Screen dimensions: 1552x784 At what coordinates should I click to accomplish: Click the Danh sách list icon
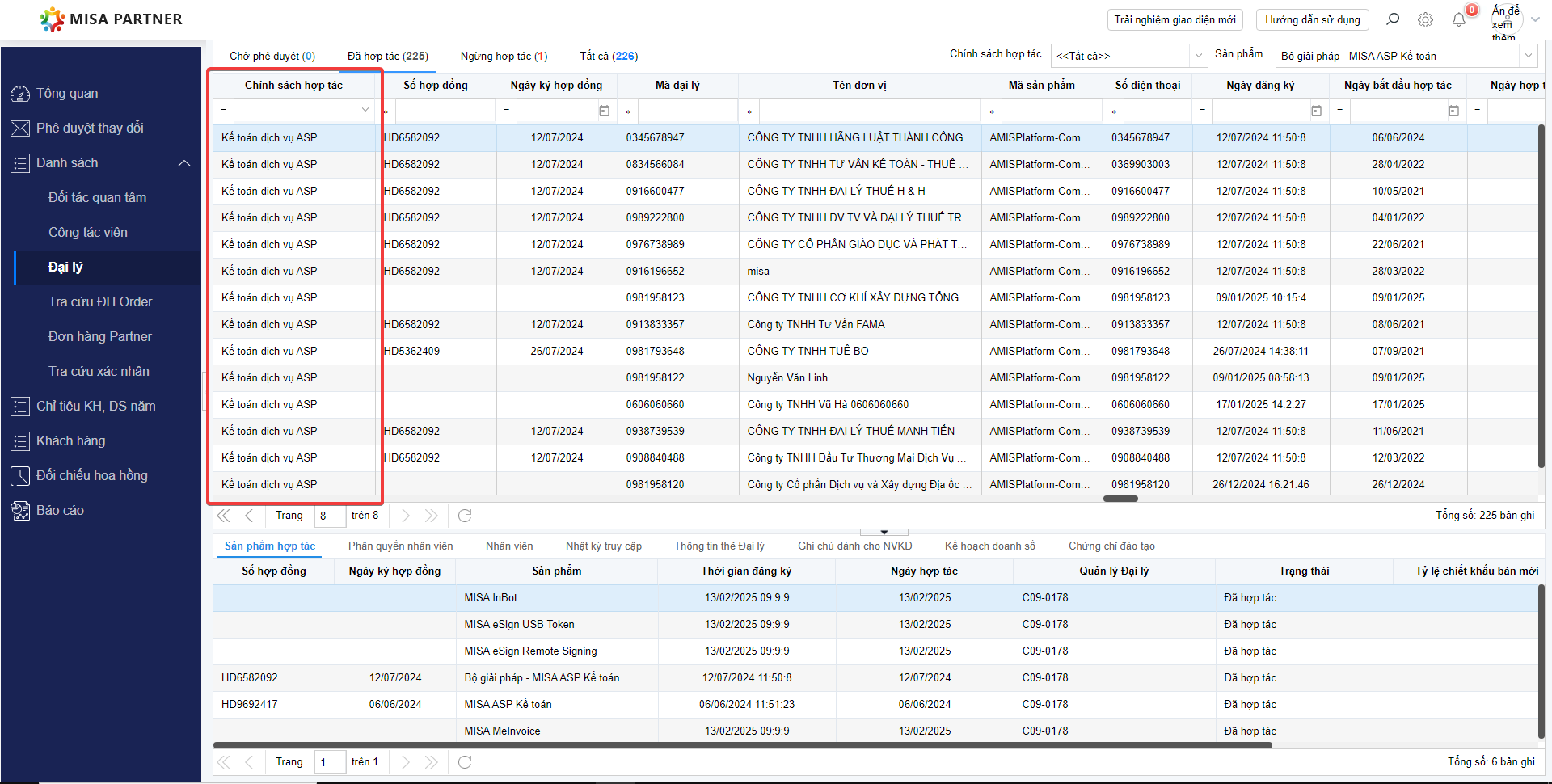click(x=20, y=163)
